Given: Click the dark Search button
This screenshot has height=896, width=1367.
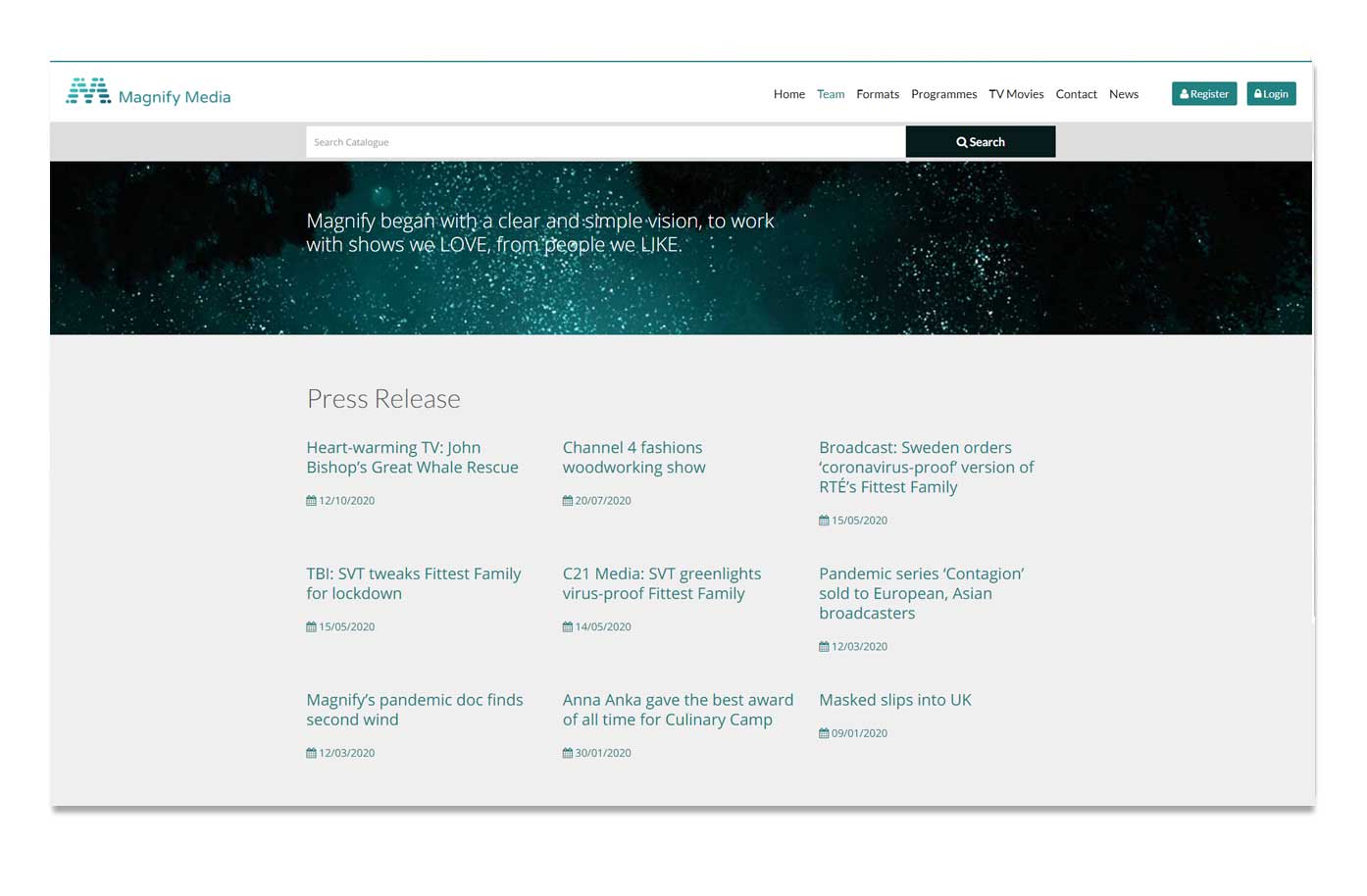Looking at the screenshot, I should click(981, 142).
